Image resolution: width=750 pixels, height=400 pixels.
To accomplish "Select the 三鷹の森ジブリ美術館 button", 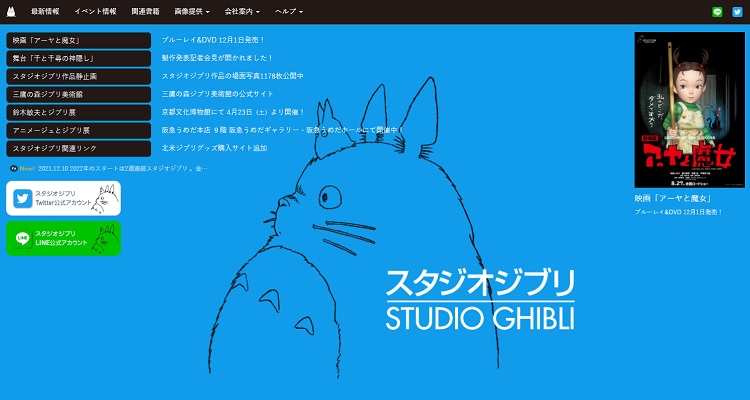I will pyautogui.click(x=78, y=94).
